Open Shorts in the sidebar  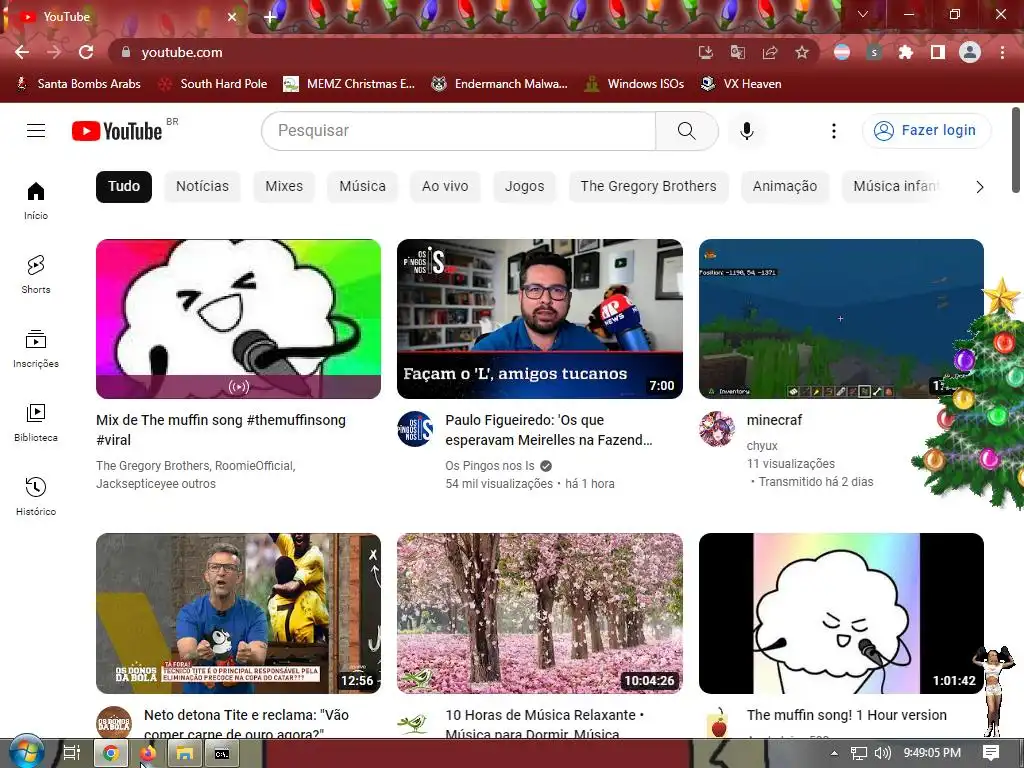coord(36,274)
